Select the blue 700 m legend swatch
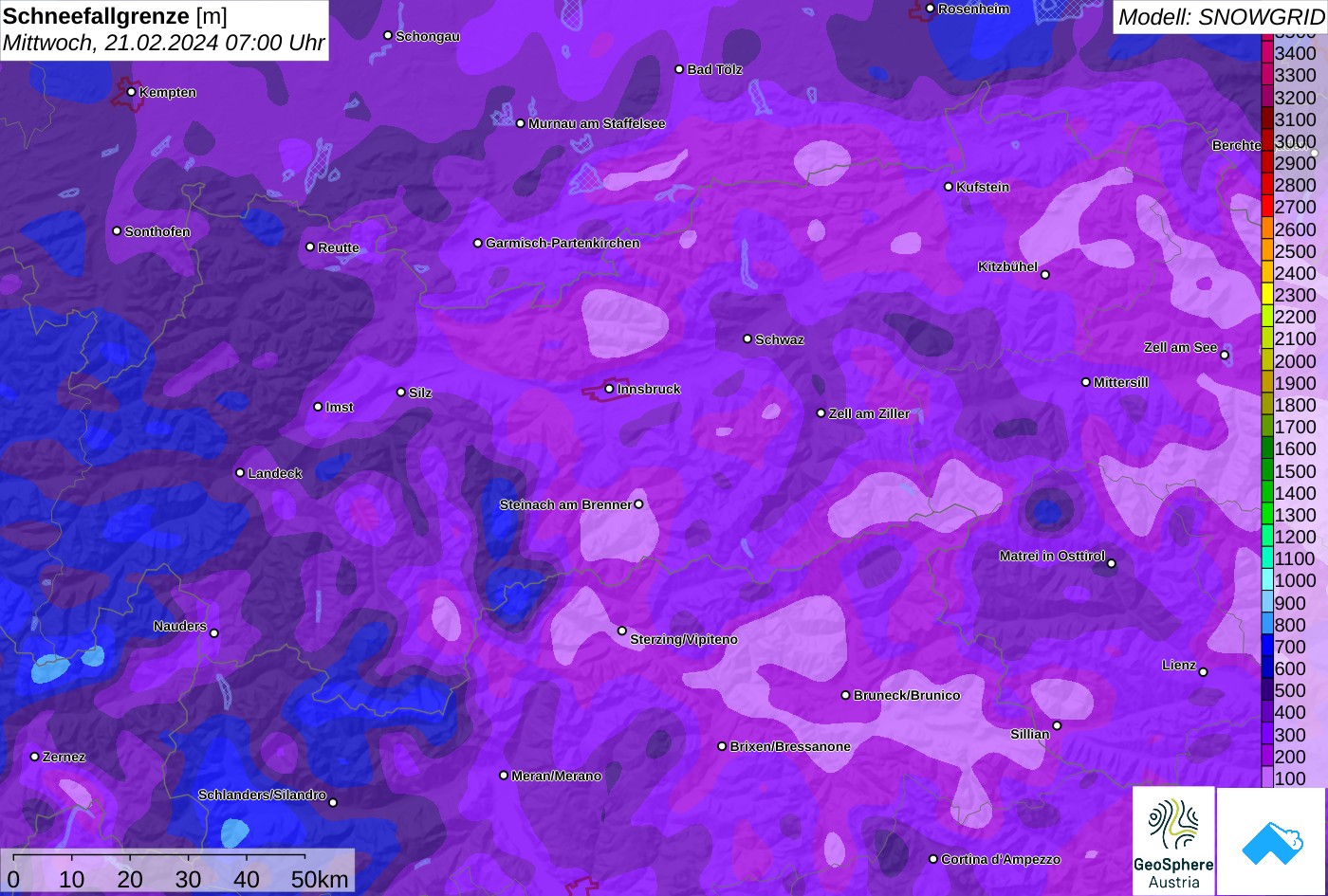Image resolution: width=1328 pixels, height=896 pixels. pos(1267,647)
